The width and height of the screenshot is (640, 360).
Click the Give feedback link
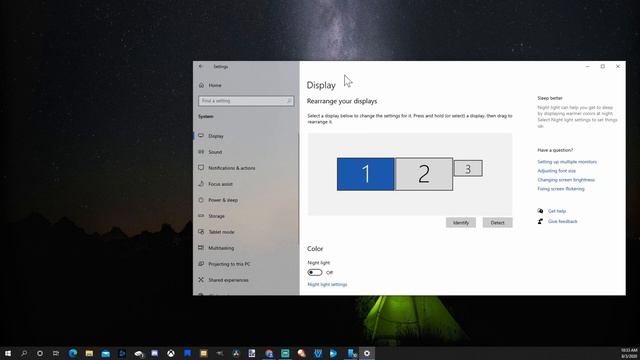(x=562, y=221)
